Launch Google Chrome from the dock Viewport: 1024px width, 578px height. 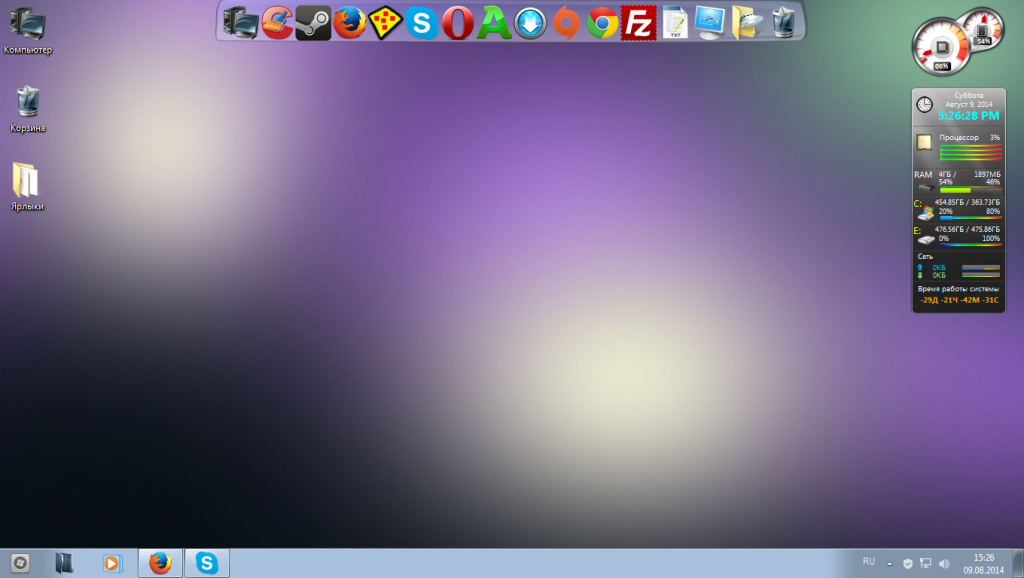click(x=602, y=22)
